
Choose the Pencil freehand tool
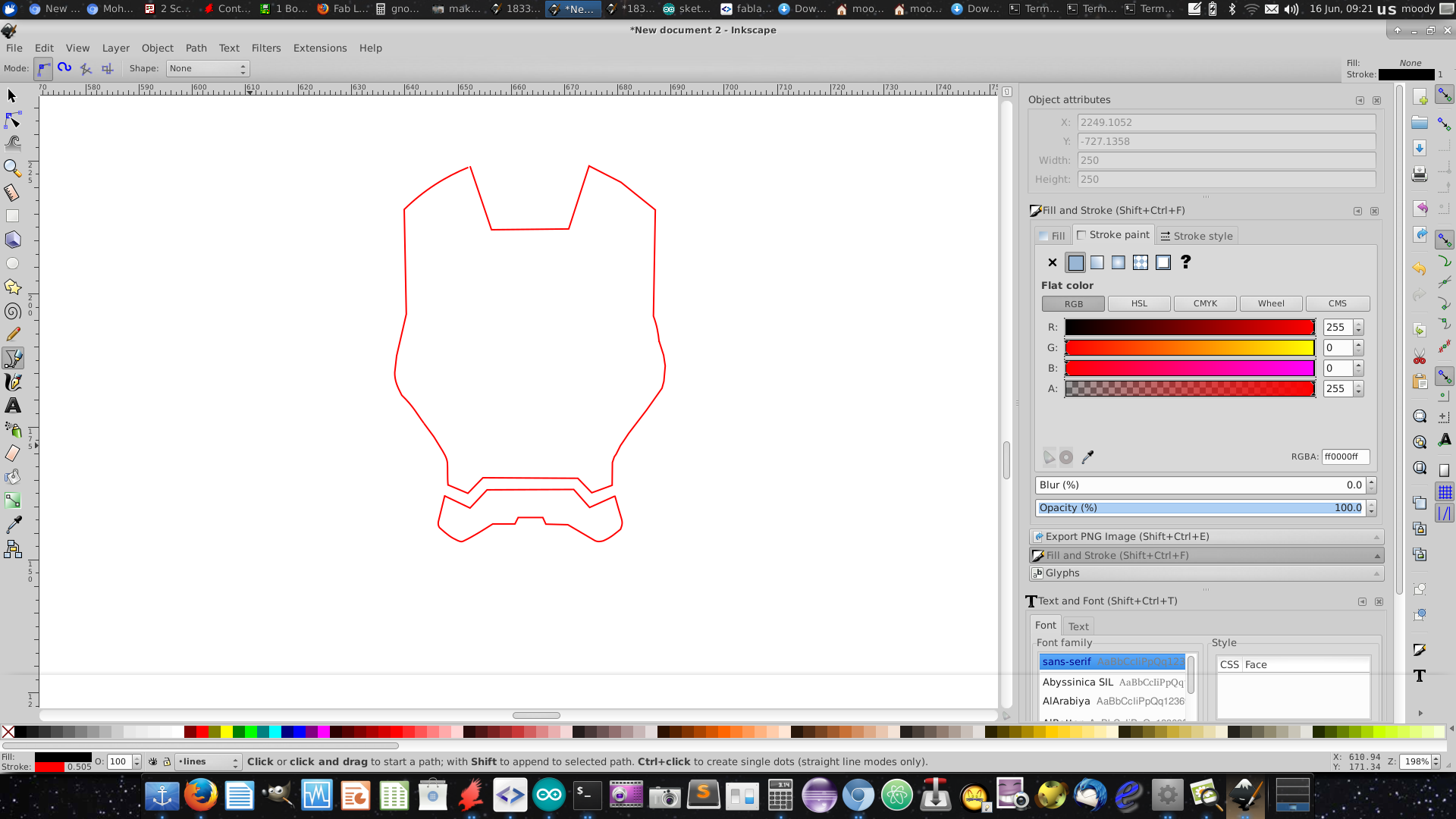12,334
